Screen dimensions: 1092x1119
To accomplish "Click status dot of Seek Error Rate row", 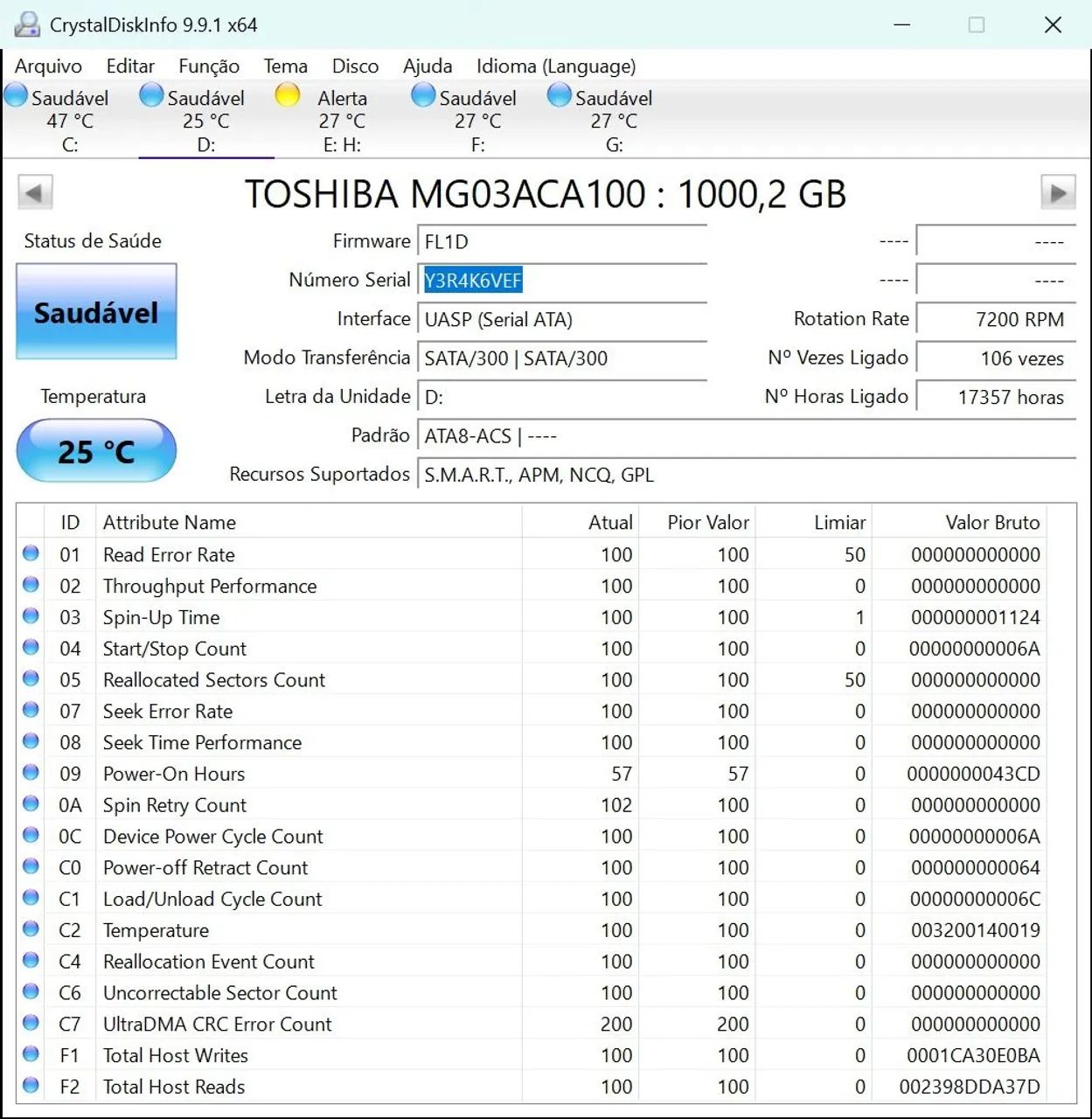I will click(31, 710).
